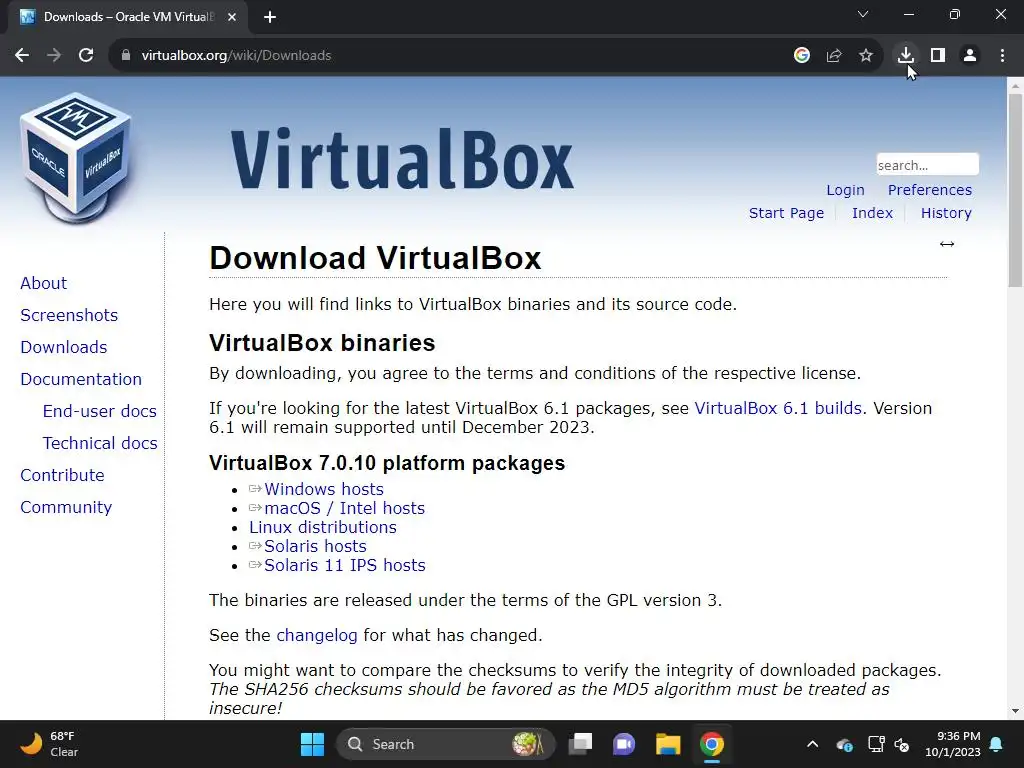
Task: Reload the page with refresh icon
Action: tap(86, 56)
